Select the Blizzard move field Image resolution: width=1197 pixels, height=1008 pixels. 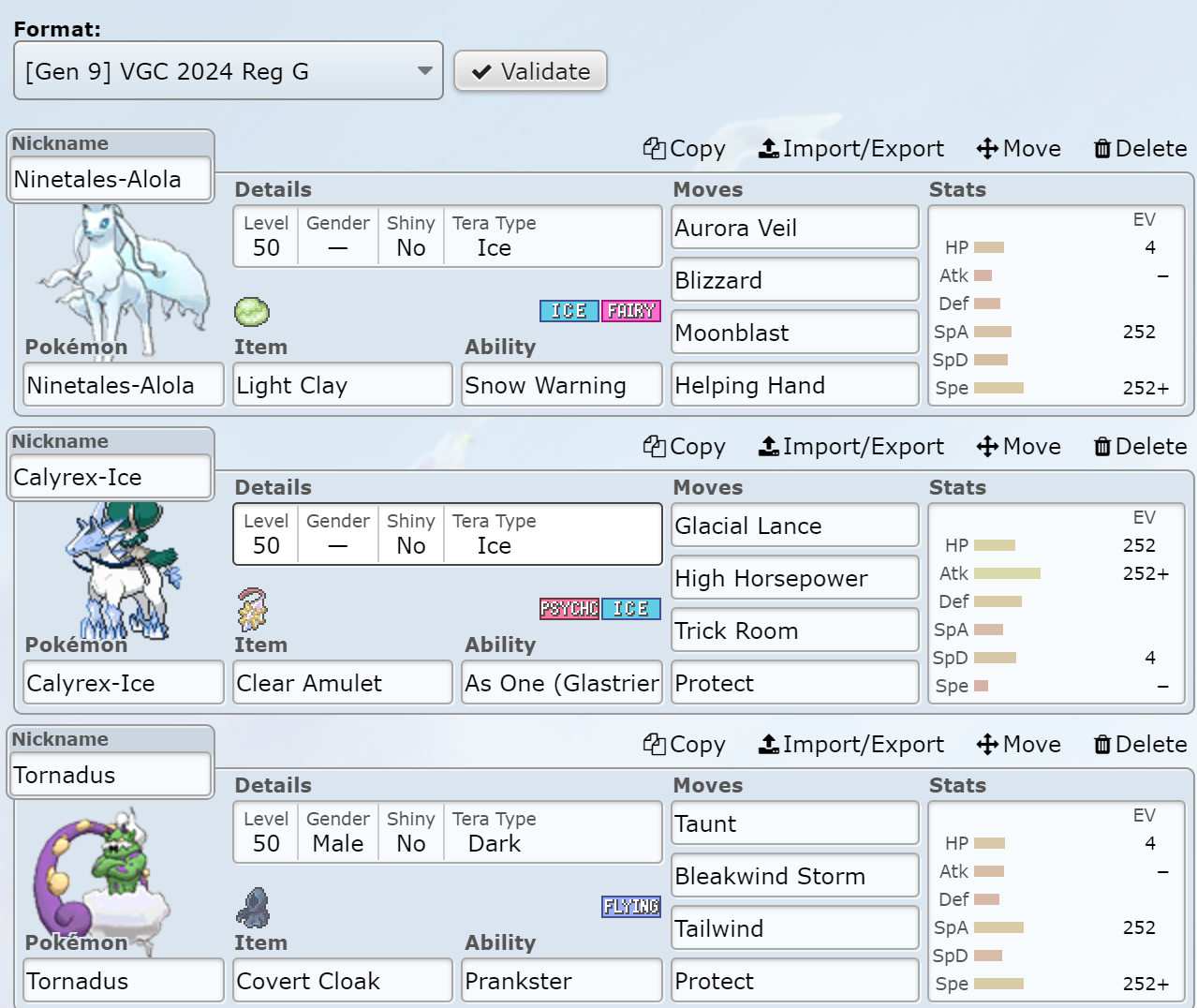(795, 280)
